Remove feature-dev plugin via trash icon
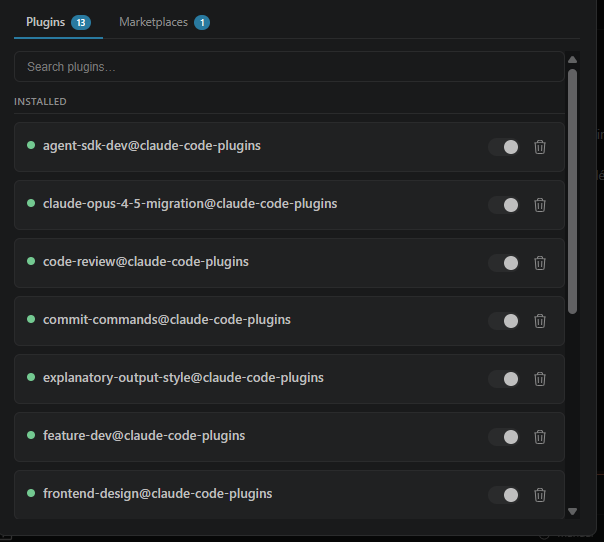Screen dimensions: 604x542 (x=540, y=437)
